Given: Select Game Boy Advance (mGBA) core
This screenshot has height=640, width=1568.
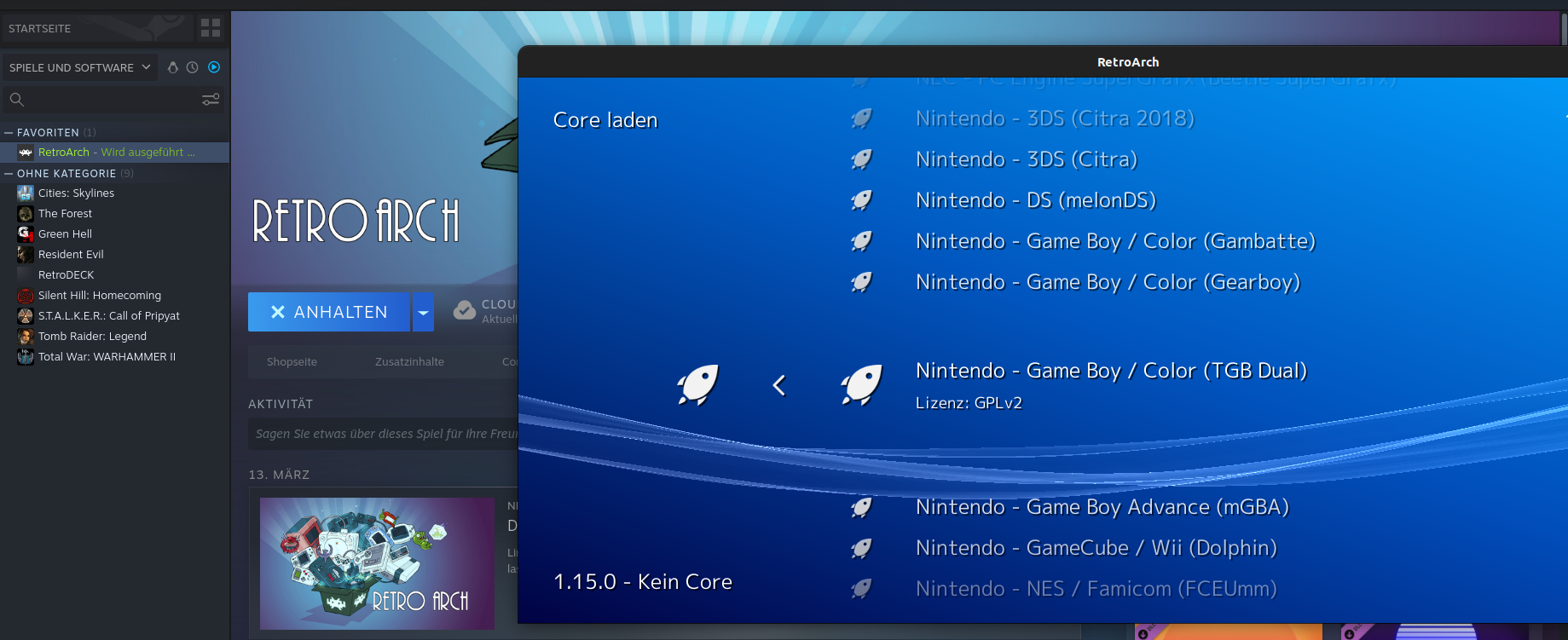Looking at the screenshot, I should coord(1102,507).
